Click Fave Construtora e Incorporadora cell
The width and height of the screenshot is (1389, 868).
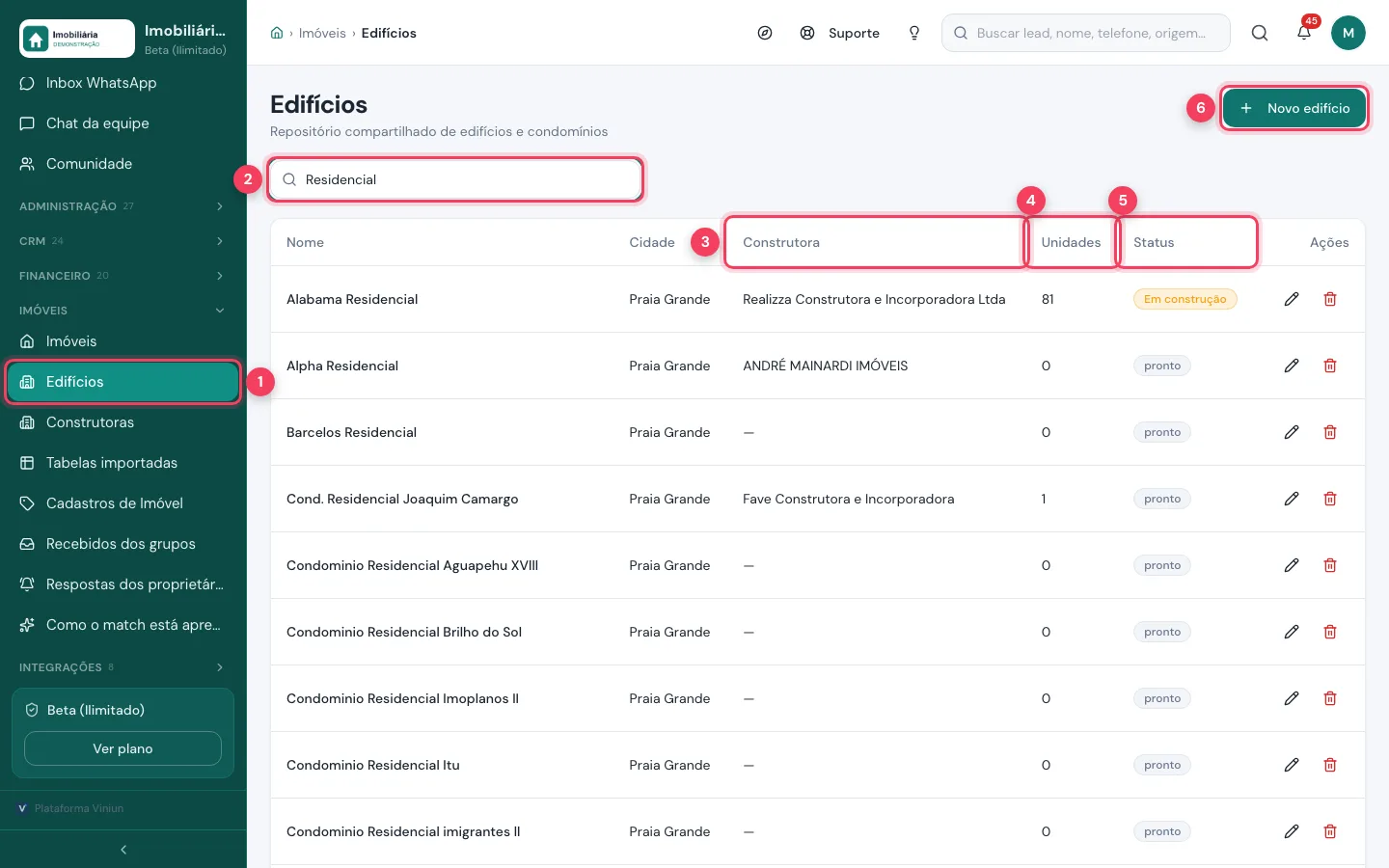(x=848, y=499)
